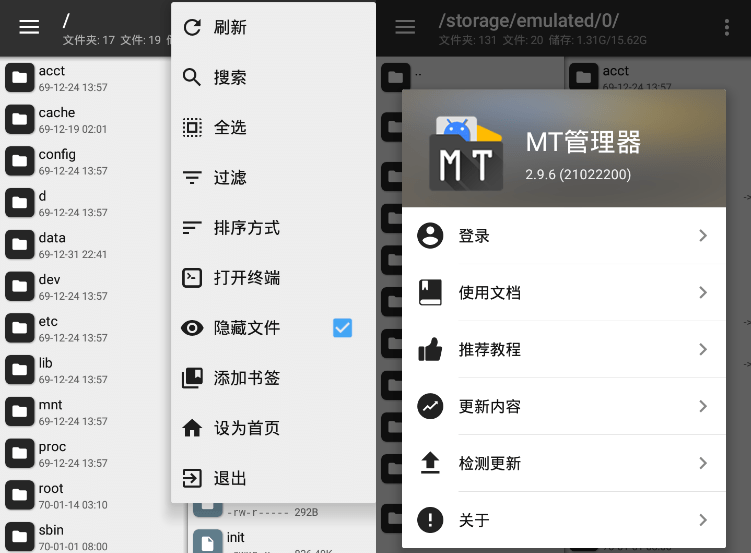Select 设为首页 menu entry
Screen dimensions: 751x553
[273, 428]
